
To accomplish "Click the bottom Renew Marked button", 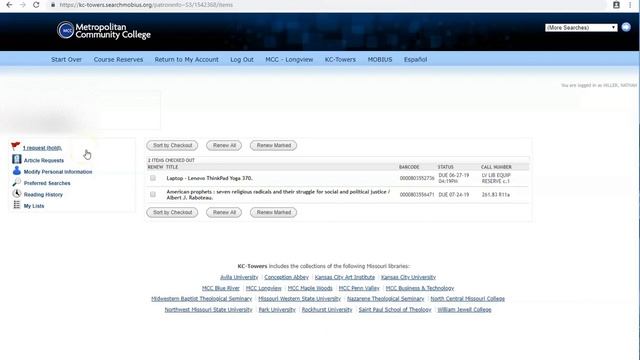I will [273, 212].
